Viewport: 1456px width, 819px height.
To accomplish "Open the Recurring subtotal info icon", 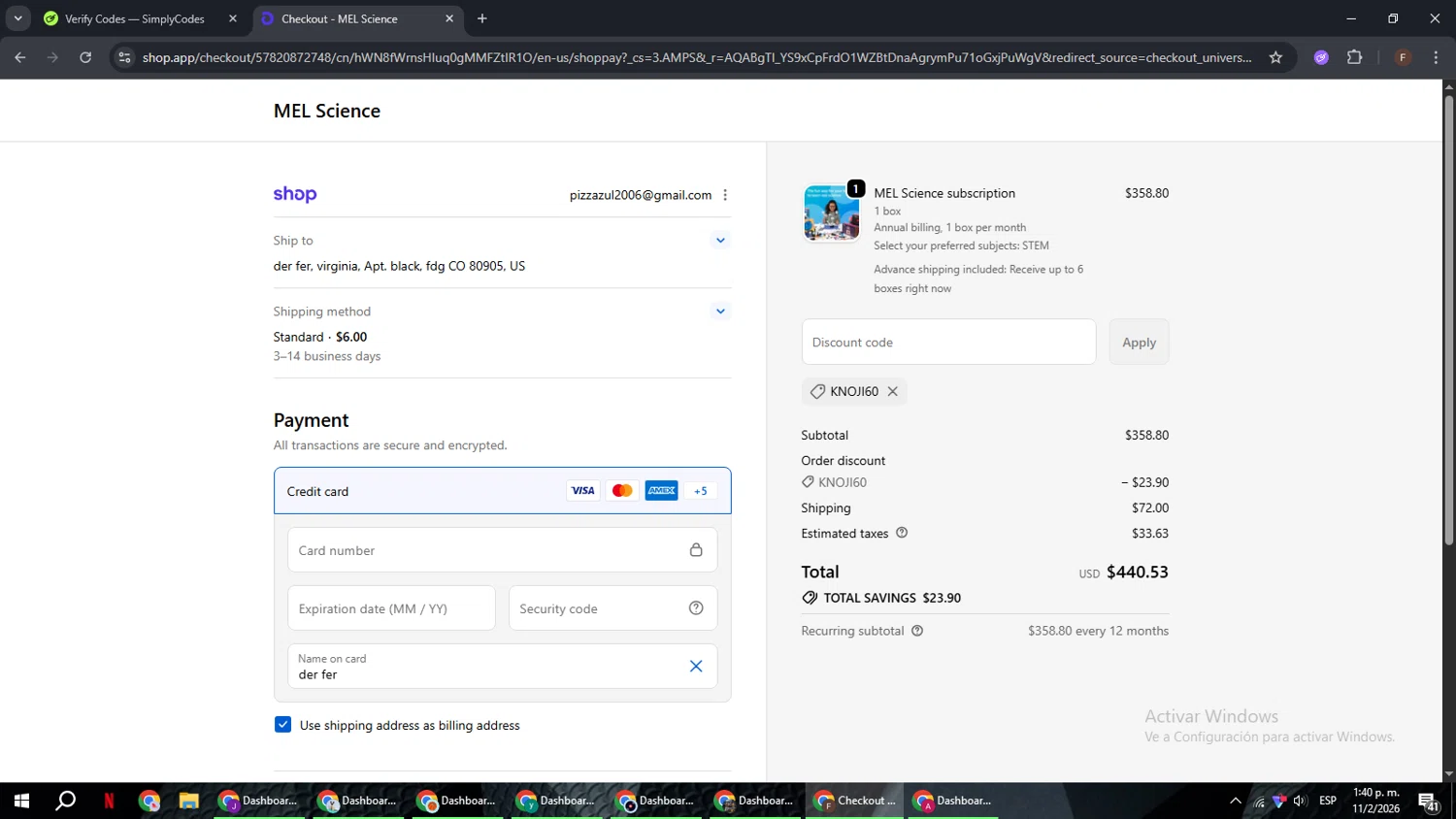I will coord(917,631).
